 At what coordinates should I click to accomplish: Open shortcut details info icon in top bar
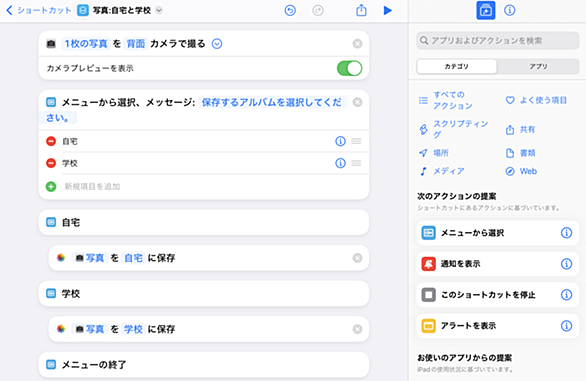[509, 10]
